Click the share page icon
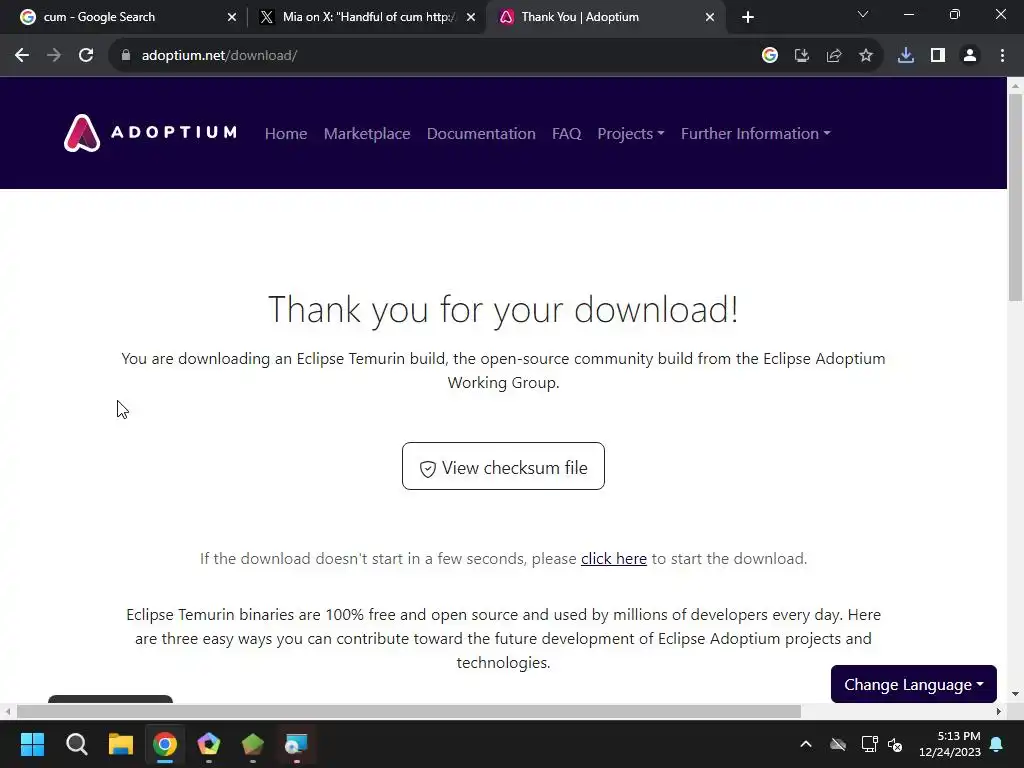 (x=834, y=56)
